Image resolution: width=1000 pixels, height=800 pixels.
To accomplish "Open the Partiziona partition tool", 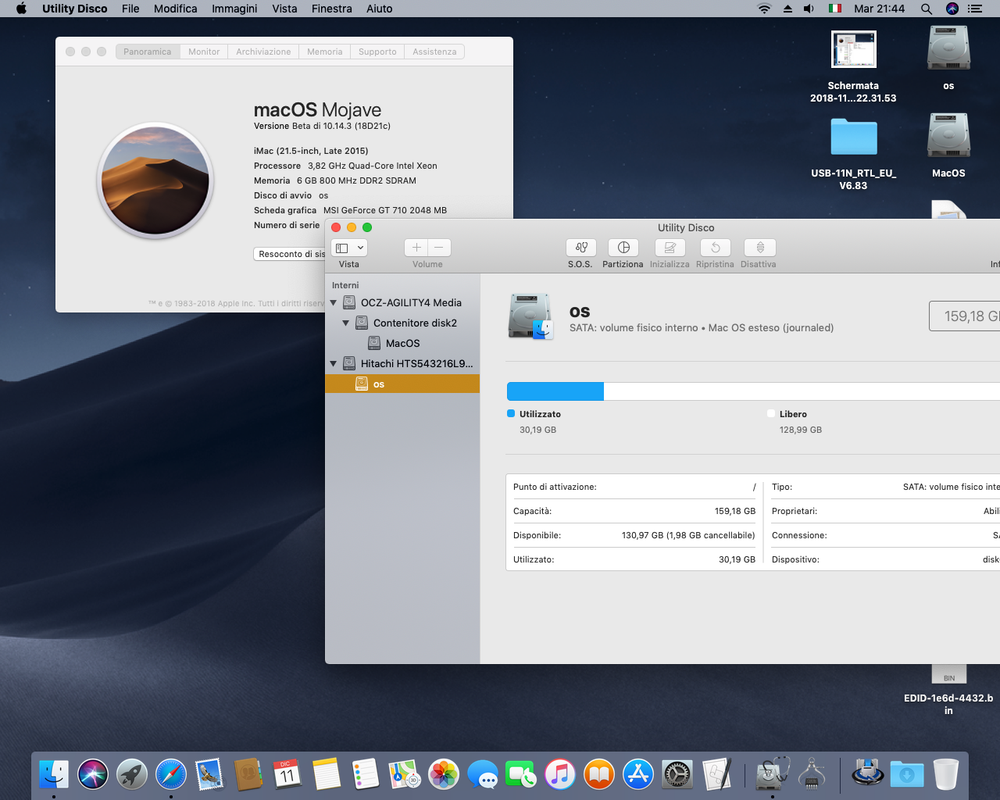I will point(623,248).
